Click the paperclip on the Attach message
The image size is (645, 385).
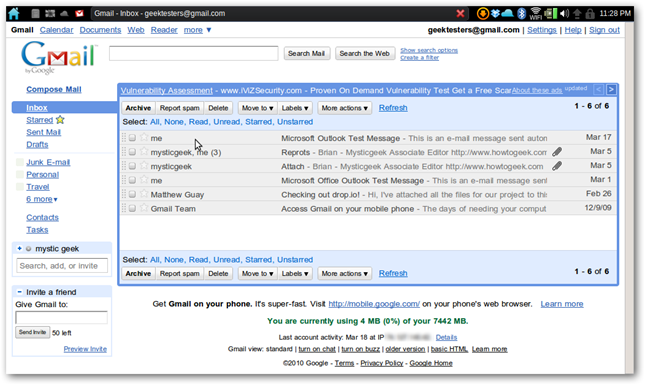coord(557,166)
